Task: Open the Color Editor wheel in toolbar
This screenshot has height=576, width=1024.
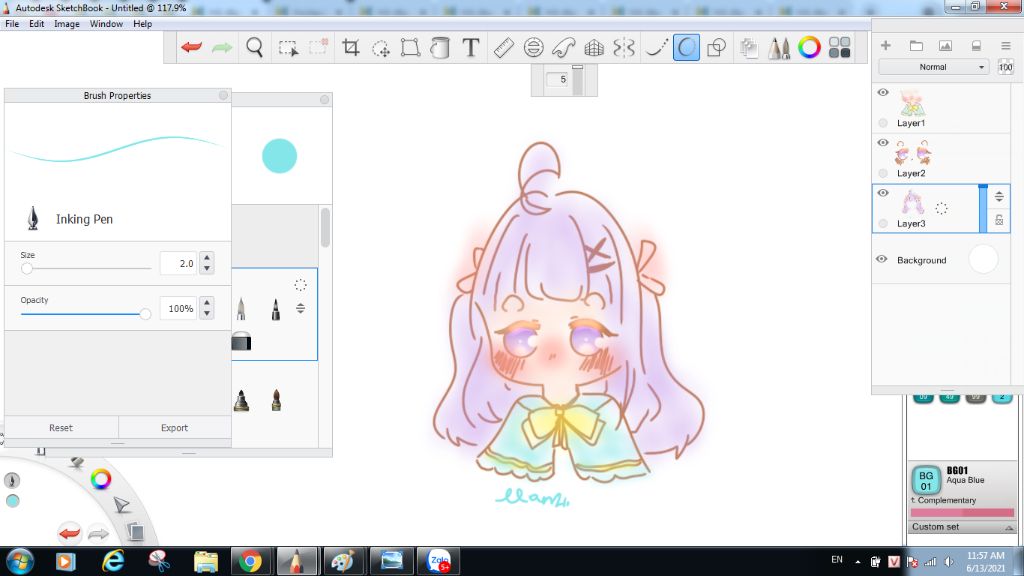Action: pyautogui.click(x=809, y=48)
